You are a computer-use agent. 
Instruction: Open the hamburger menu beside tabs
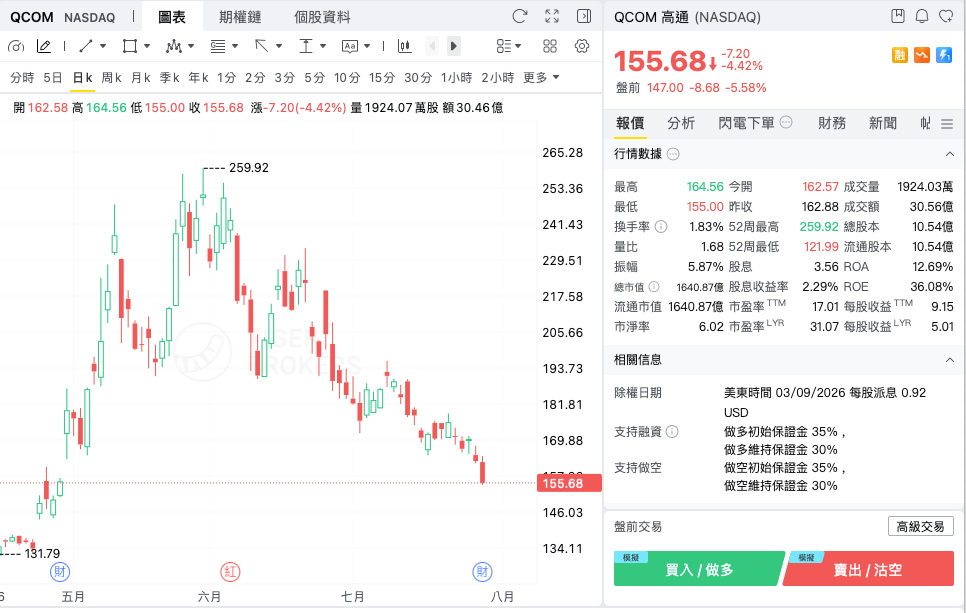pos(948,124)
